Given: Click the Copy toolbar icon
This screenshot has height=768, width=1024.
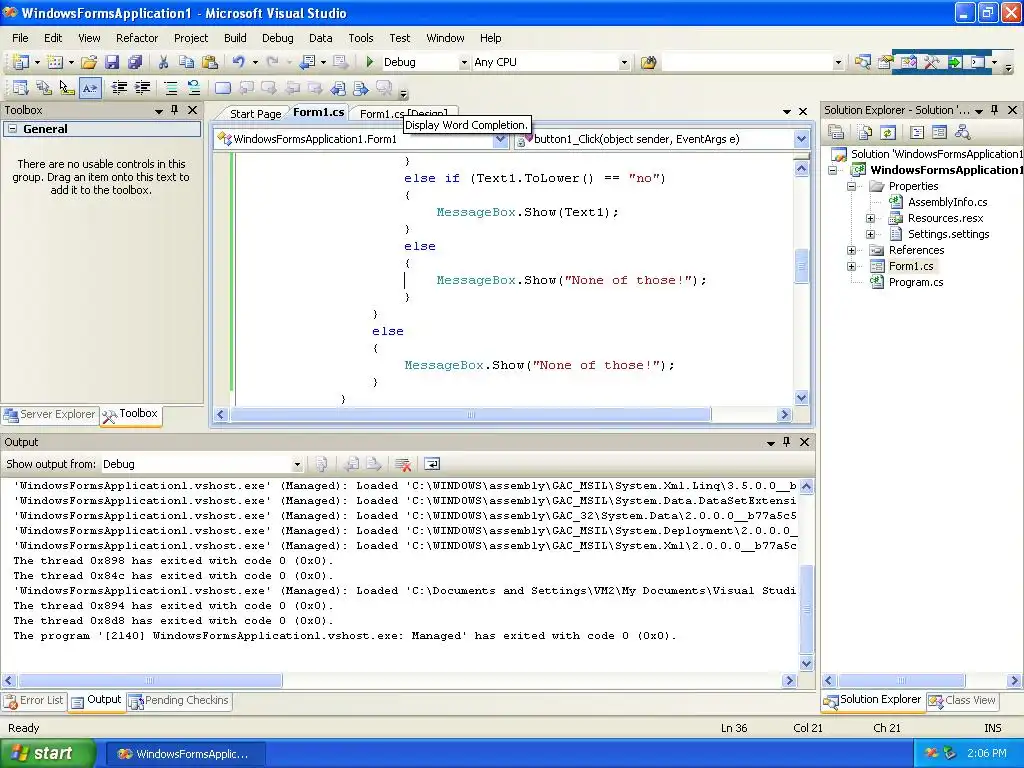Looking at the screenshot, I should [187, 62].
